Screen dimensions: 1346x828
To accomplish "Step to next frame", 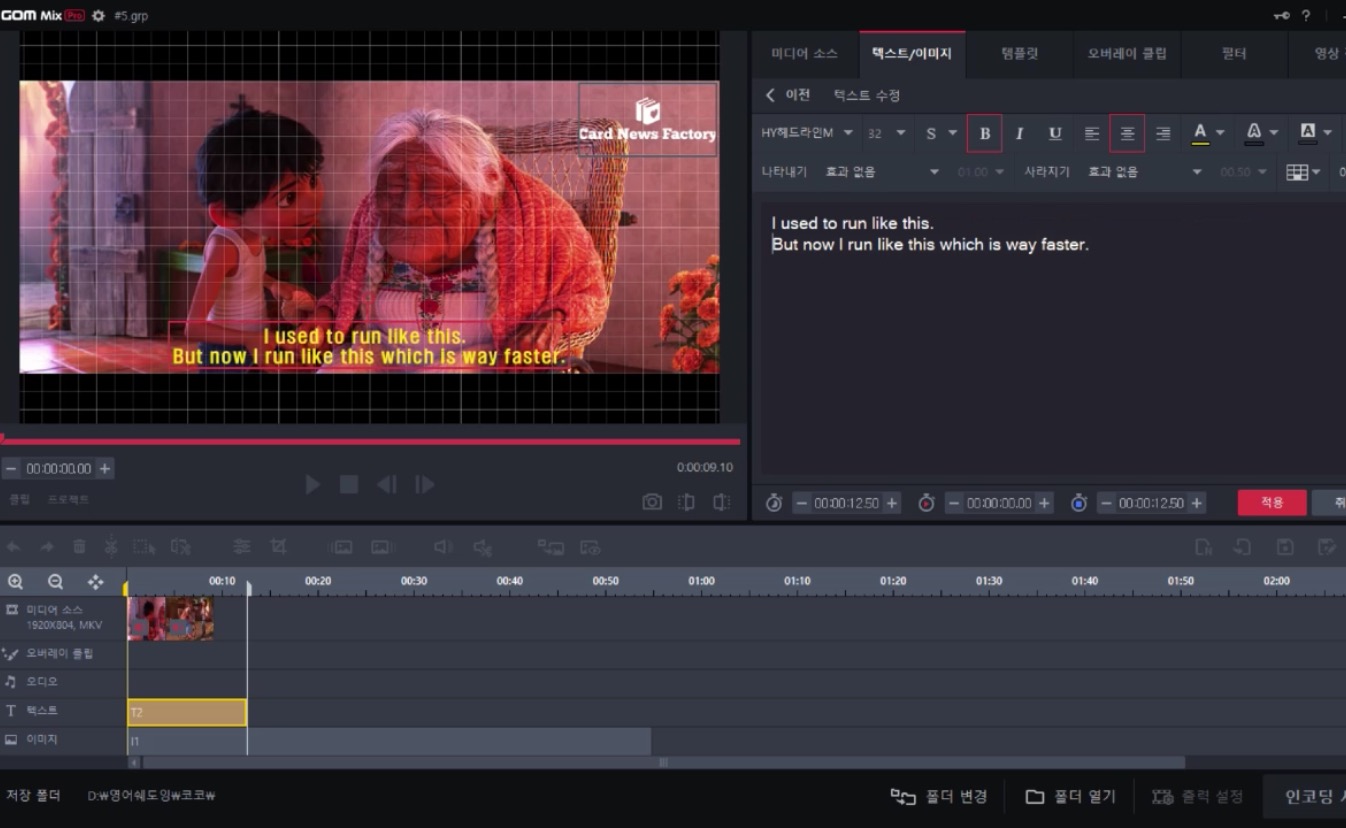I will pos(425,484).
